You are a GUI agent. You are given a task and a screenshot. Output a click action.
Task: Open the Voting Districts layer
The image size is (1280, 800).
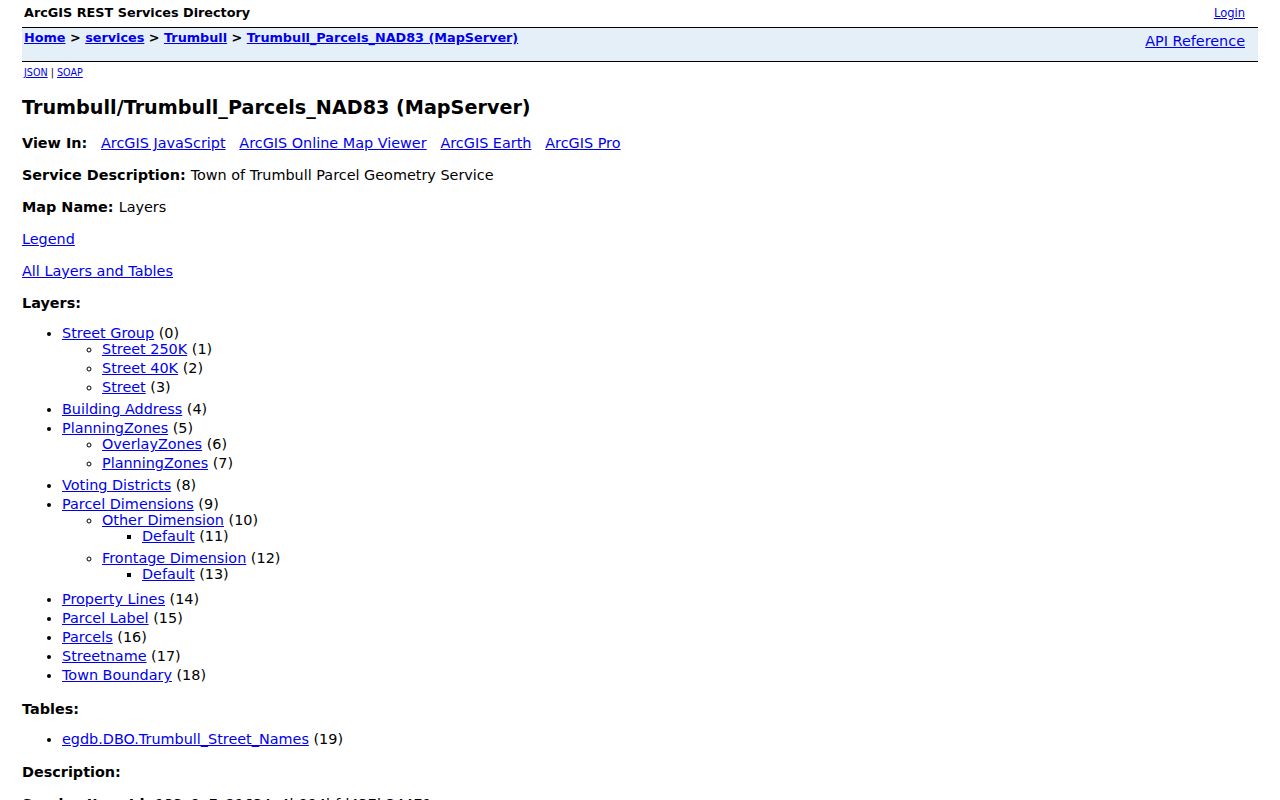pyautogui.click(x=117, y=485)
